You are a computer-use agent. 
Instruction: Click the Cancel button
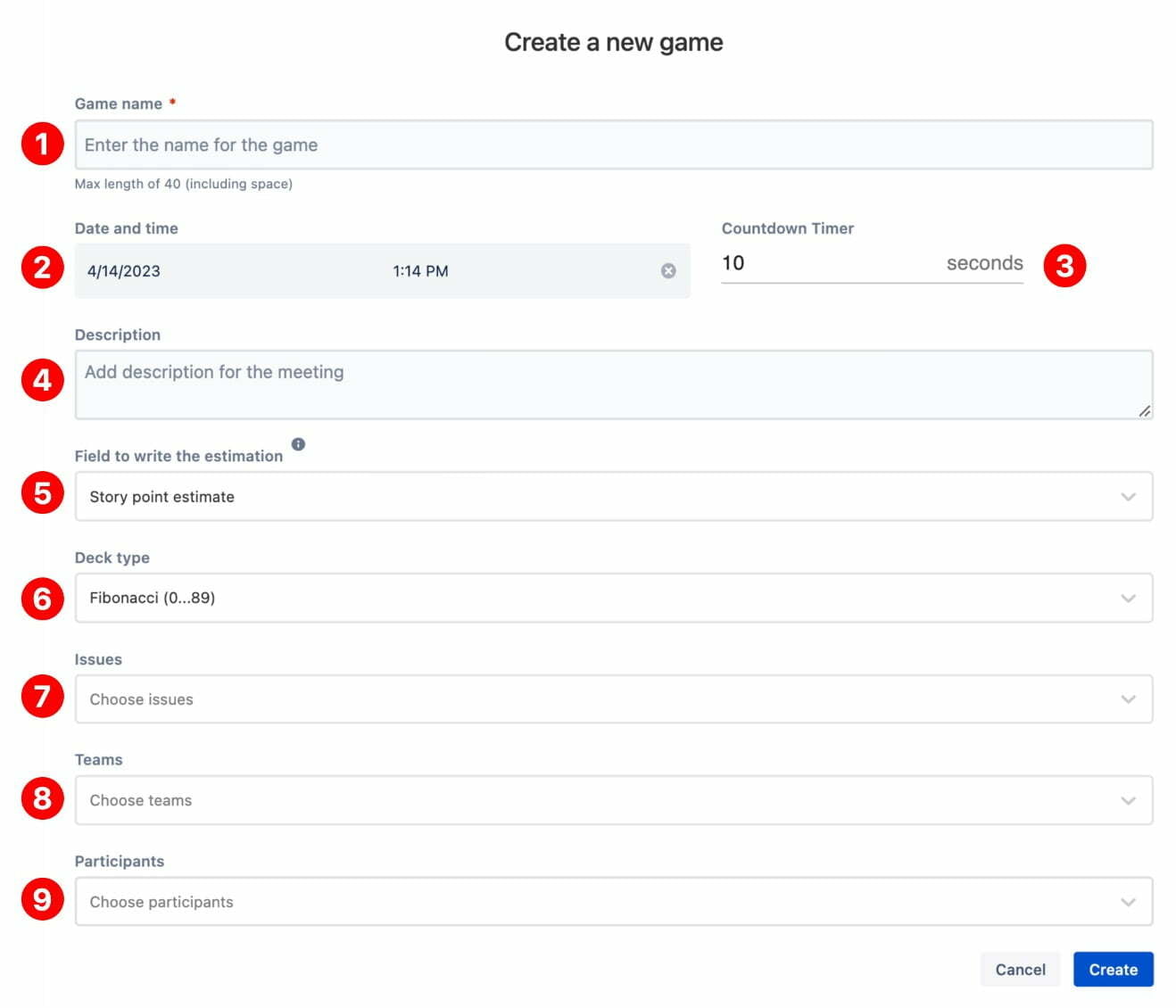[1020, 969]
